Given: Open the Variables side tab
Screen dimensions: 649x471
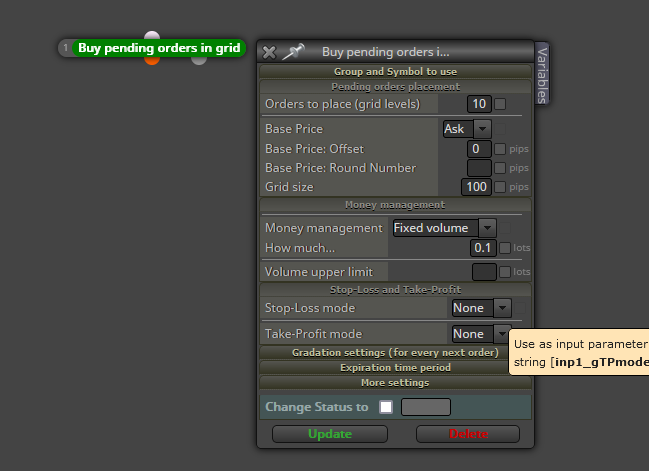Looking at the screenshot, I should [542, 74].
